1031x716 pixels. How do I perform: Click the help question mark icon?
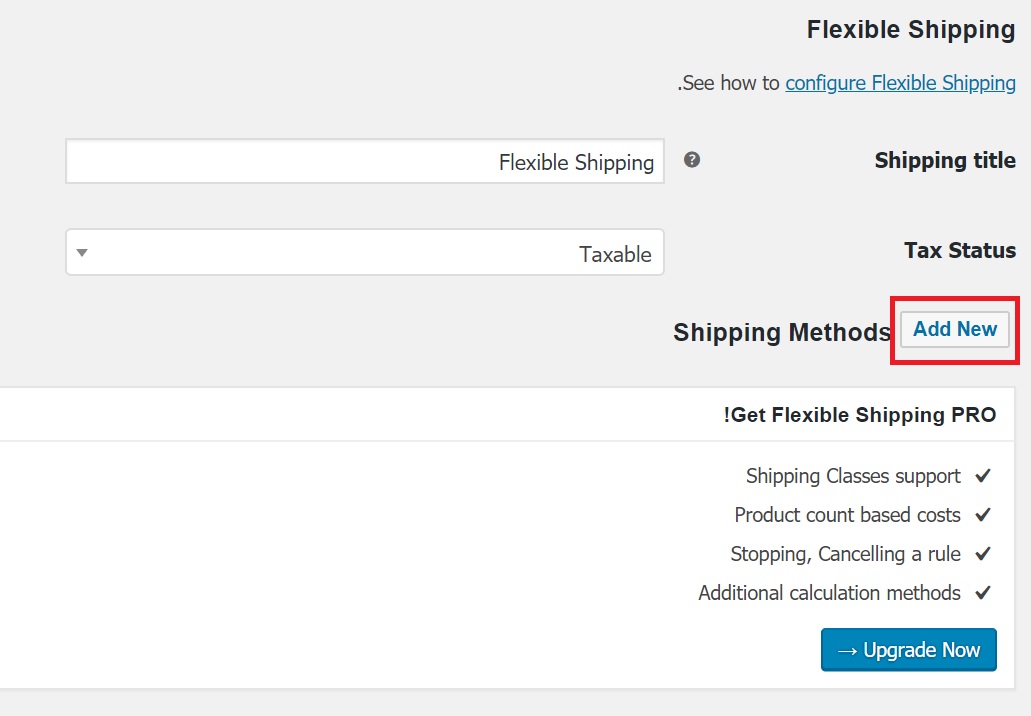pyautogui.click(x=692, y=160)
